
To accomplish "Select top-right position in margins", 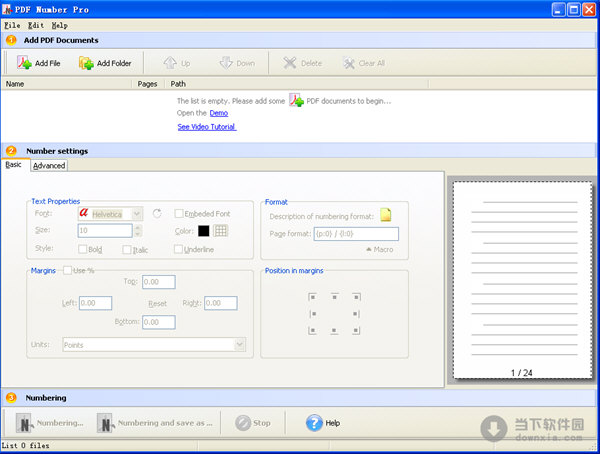I will point(356,297).
